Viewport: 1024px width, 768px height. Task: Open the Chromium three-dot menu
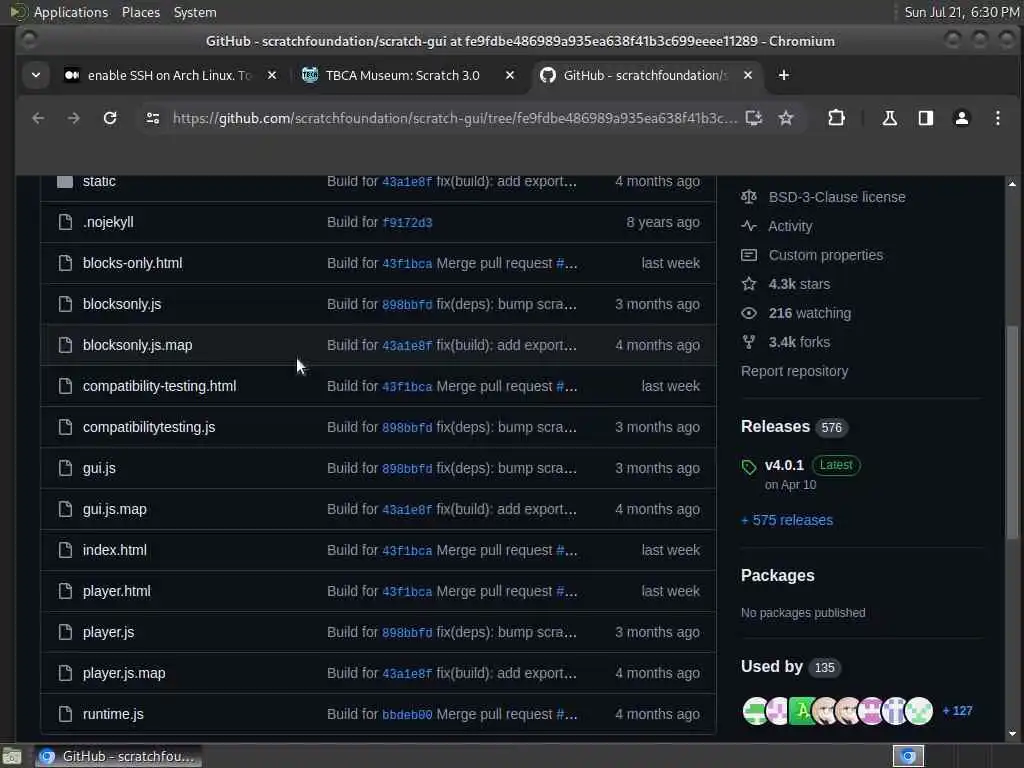tap(997, 118)
